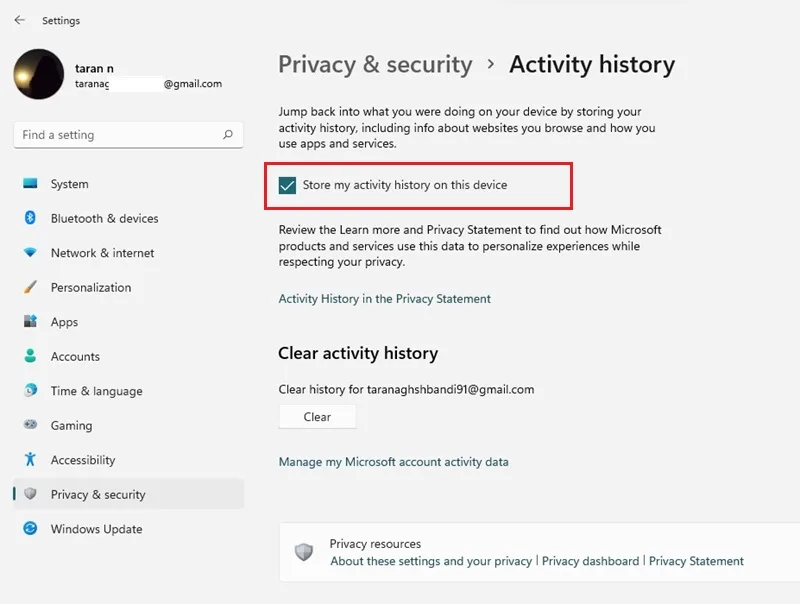This screenshot has height=604, width=800.
Task: Click the Network wifi icon
Action: coord(30,252)
